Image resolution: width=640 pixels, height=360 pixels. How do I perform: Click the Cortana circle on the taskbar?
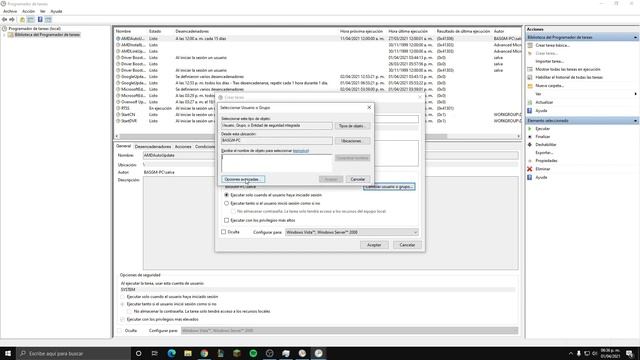click(138, 353)
